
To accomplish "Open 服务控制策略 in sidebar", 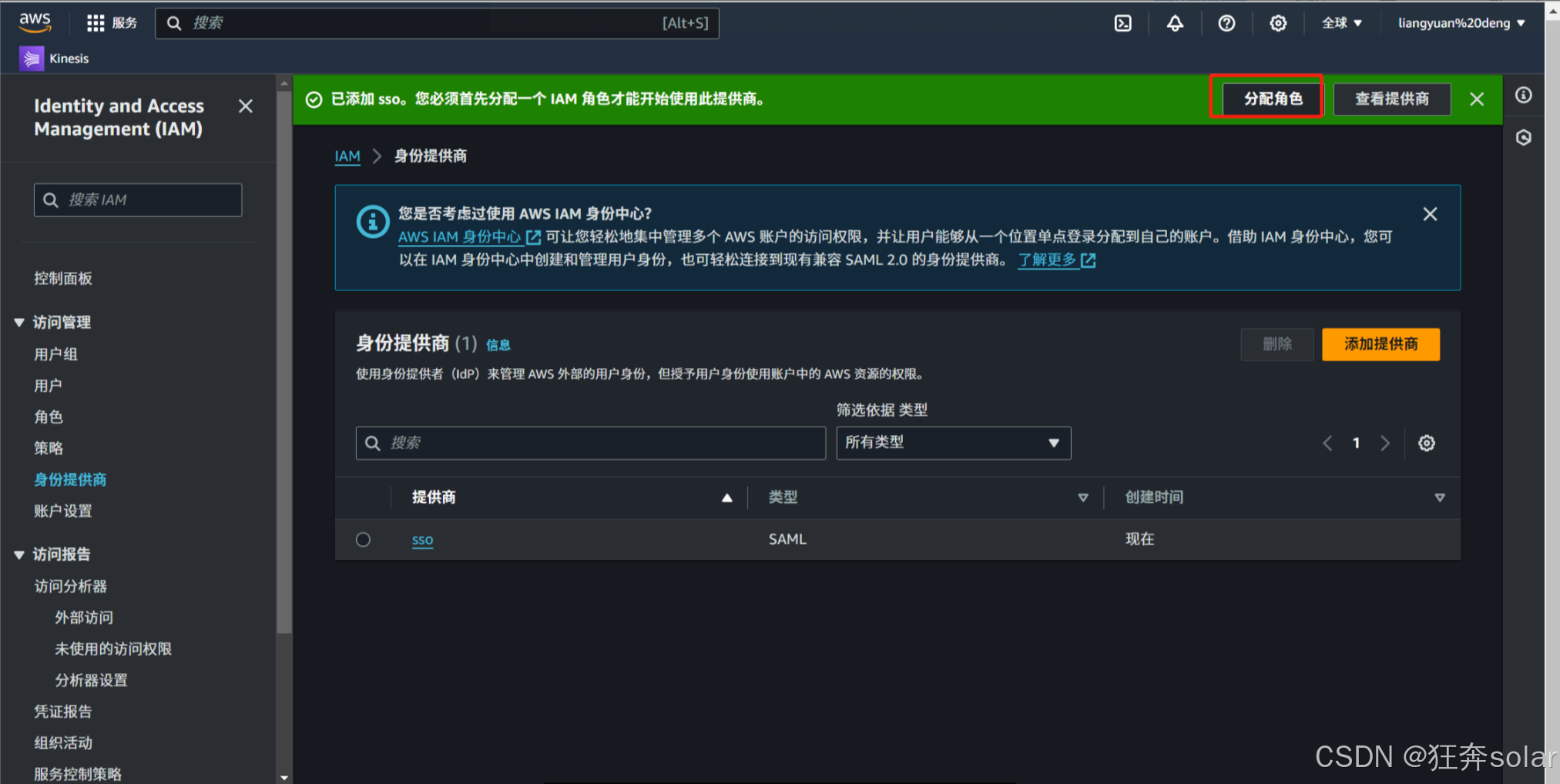I will pos(78,774).
